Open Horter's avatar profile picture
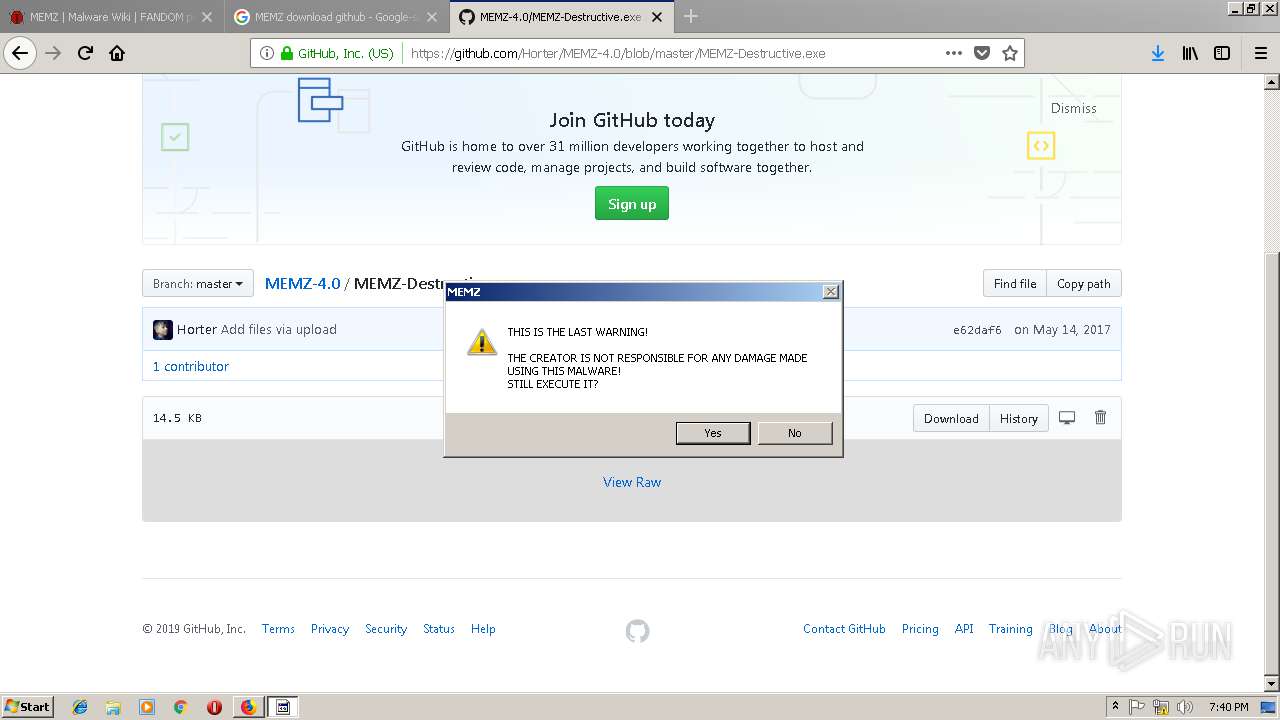 coord(163,330)
